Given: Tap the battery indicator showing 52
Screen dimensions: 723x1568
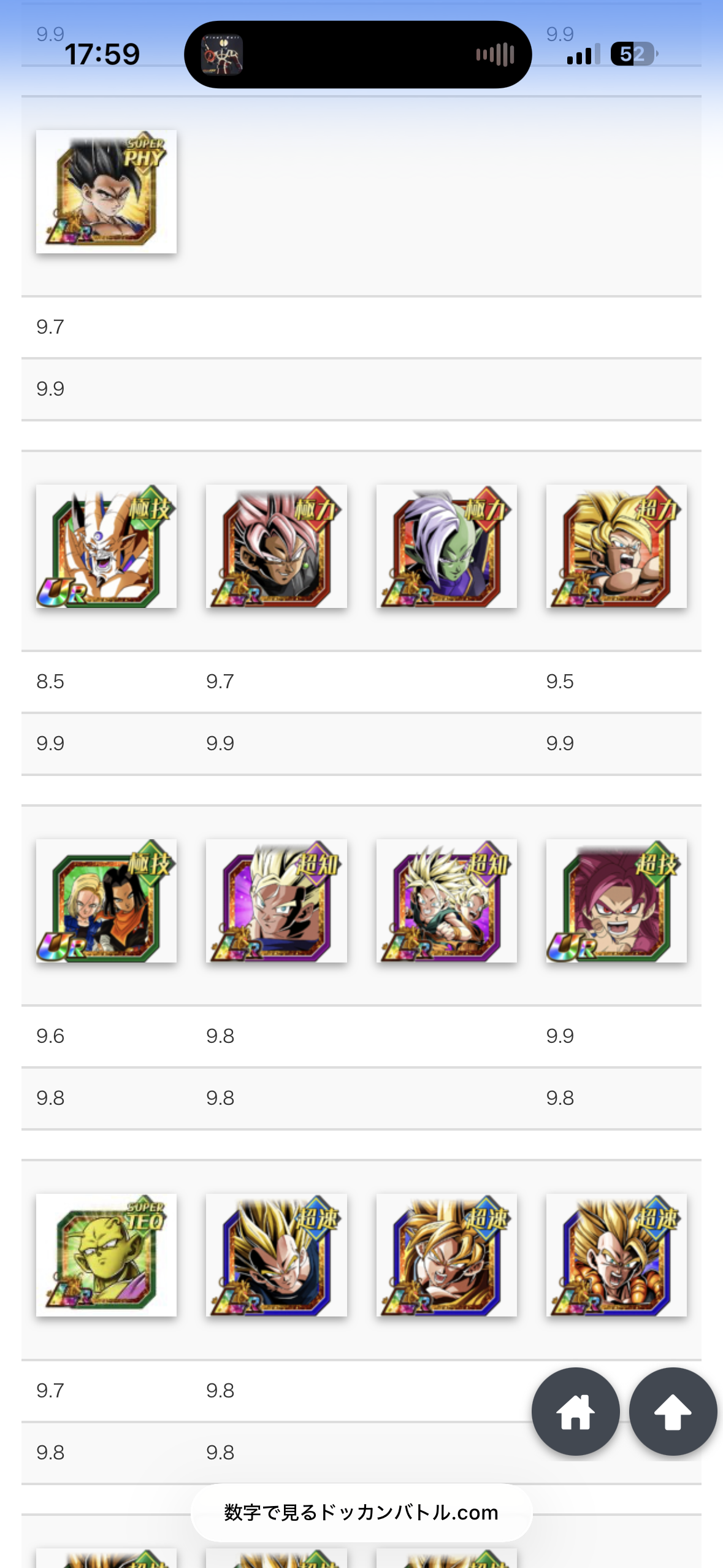Looking at the screenshot, I should tap(633, 54).
